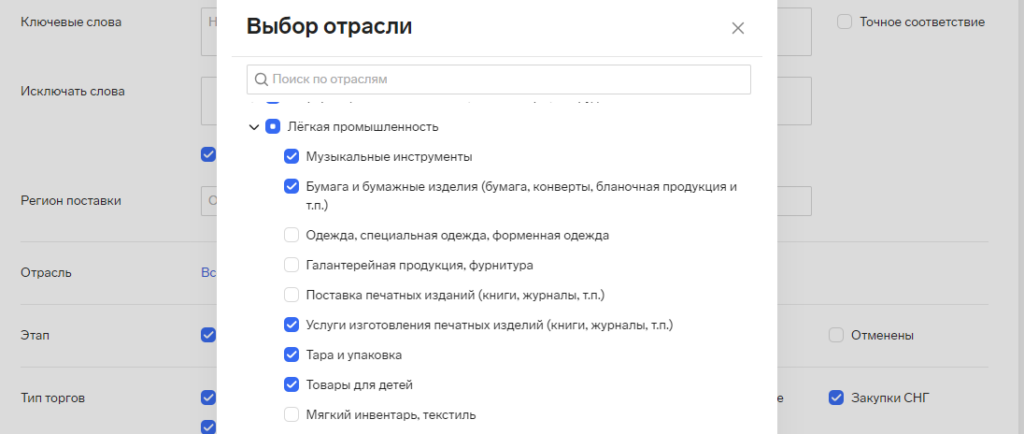The image size is (1024, 434).
Task: Uncheck Тара и упаковка
Action: point(292,354)
